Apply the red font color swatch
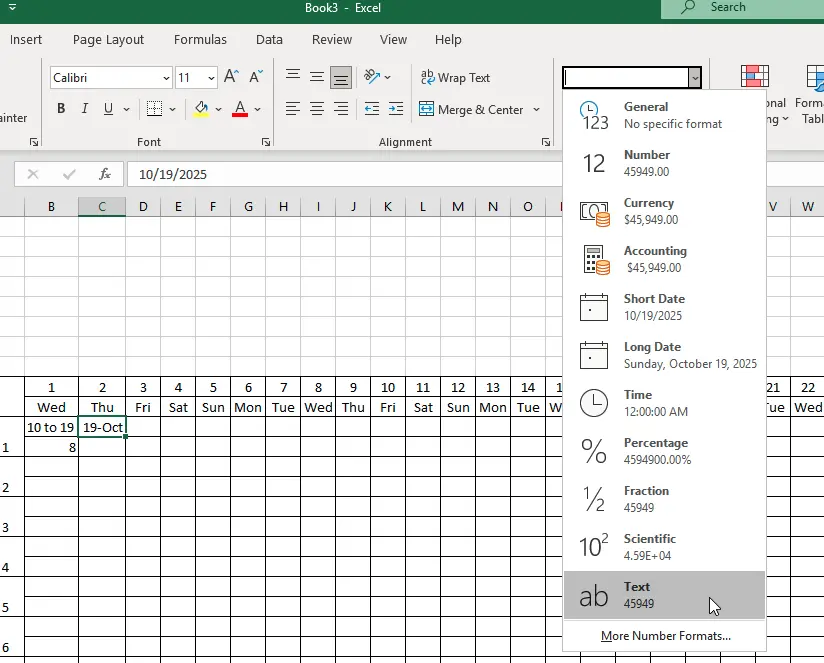Screen dimensions: 824x663 (240, 109)
